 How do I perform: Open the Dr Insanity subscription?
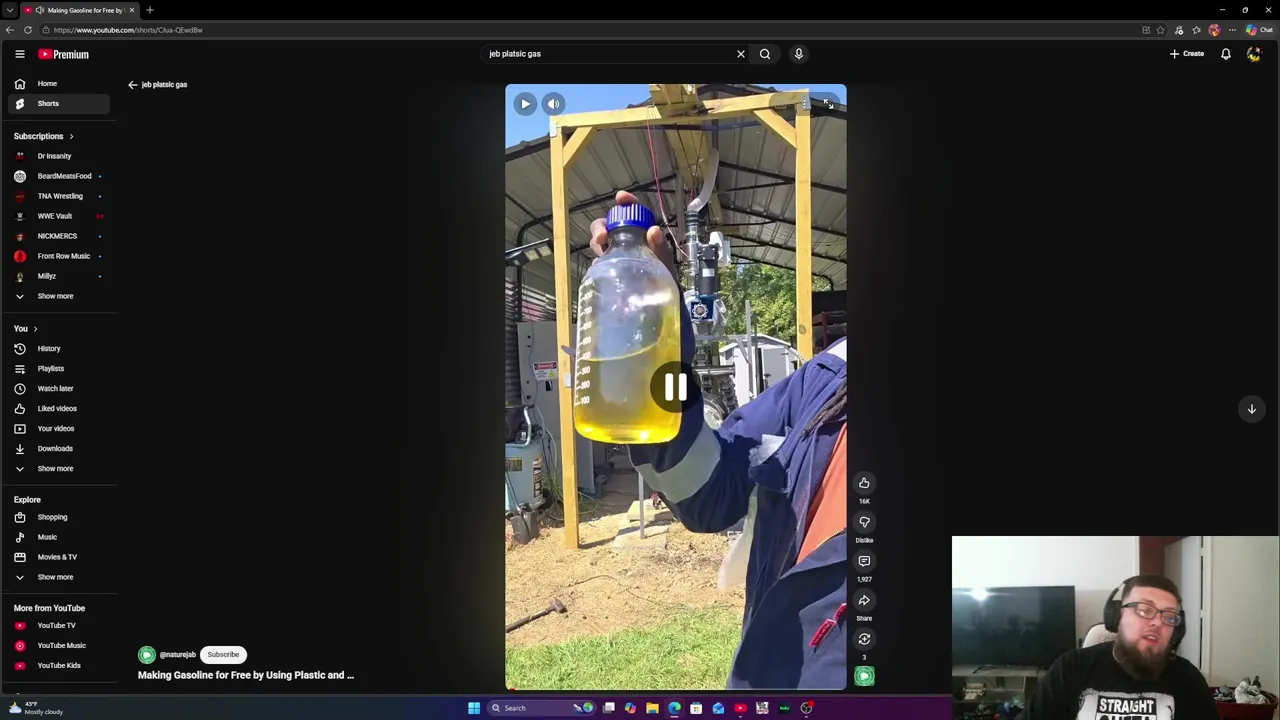pyautogui.click(x=60, y=156)
